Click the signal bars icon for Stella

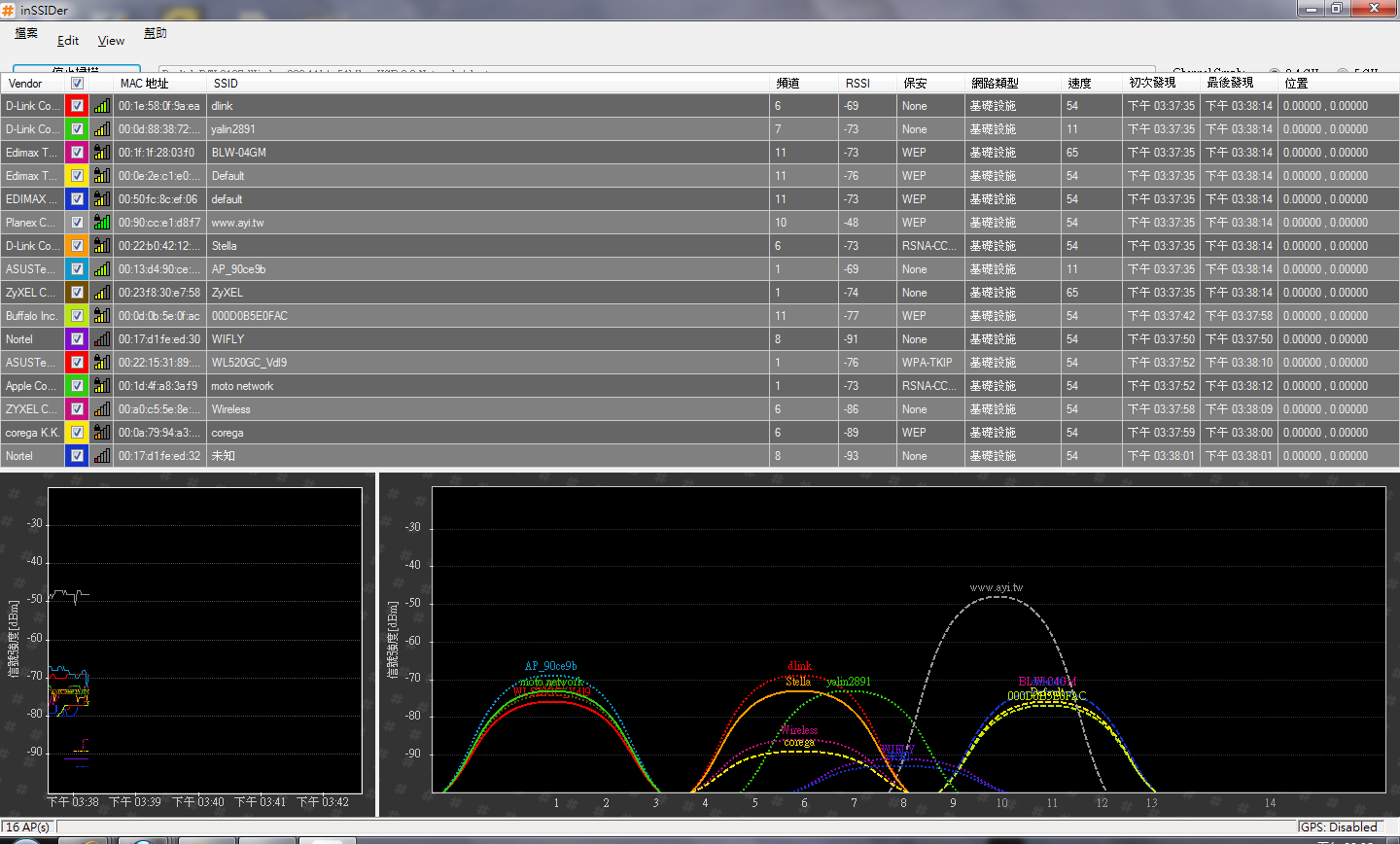(101, 246)
